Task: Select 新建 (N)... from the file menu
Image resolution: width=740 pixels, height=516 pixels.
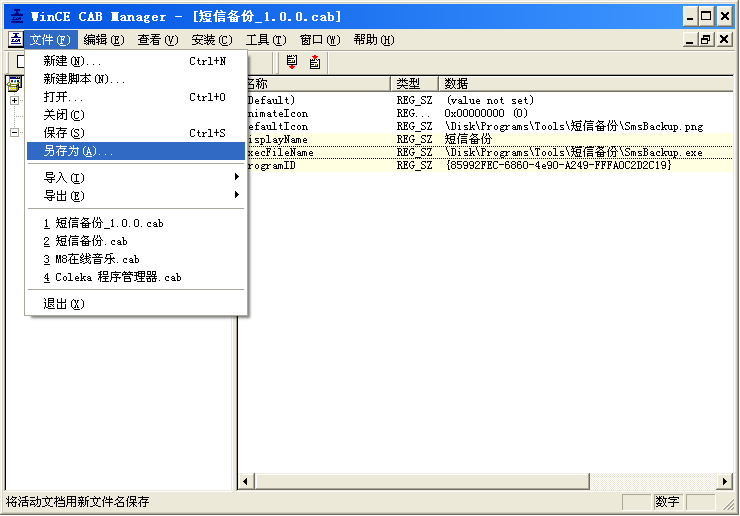Action: click(136, 61)
